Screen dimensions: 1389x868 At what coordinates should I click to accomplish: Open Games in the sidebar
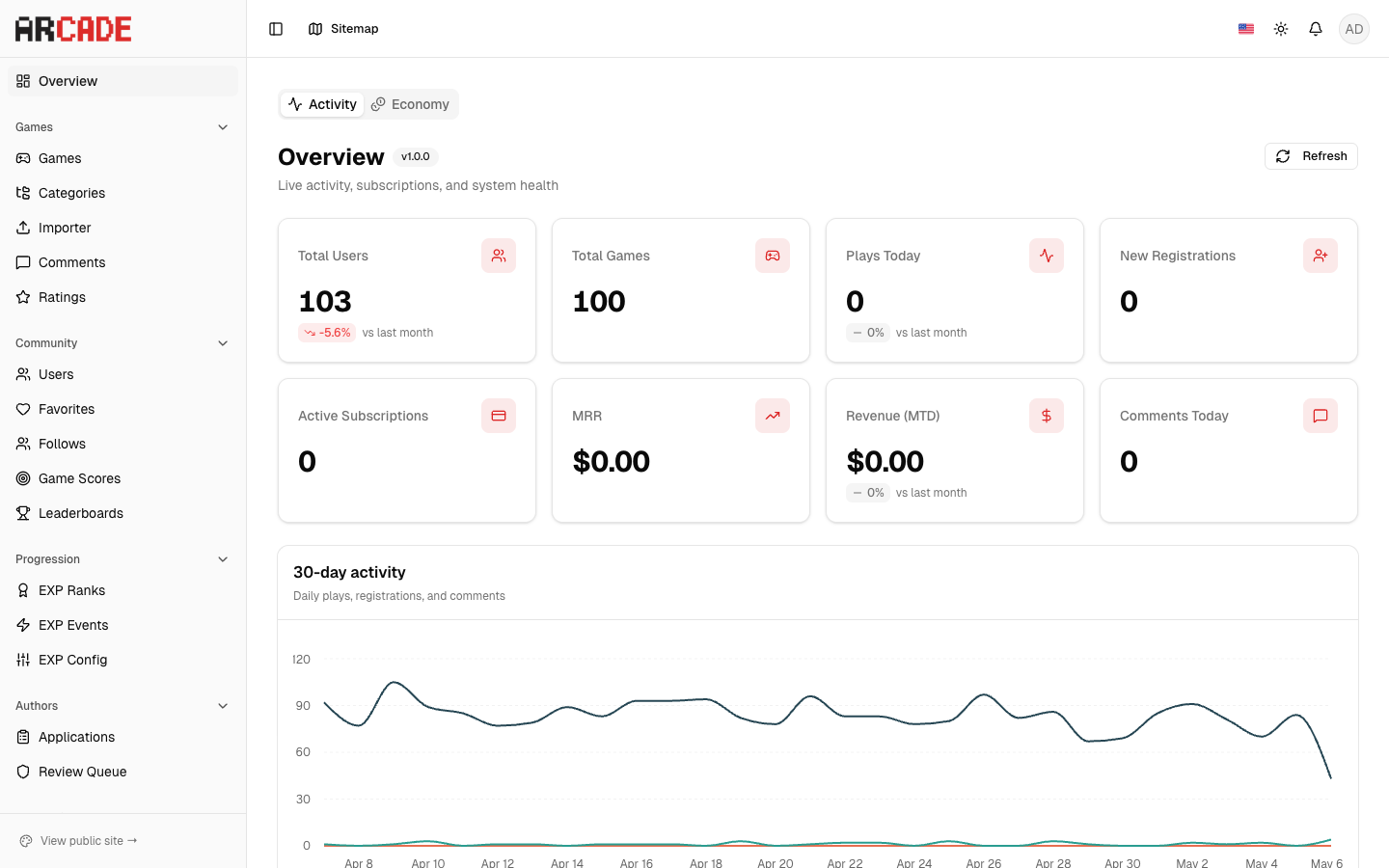[x=123, y=158]
